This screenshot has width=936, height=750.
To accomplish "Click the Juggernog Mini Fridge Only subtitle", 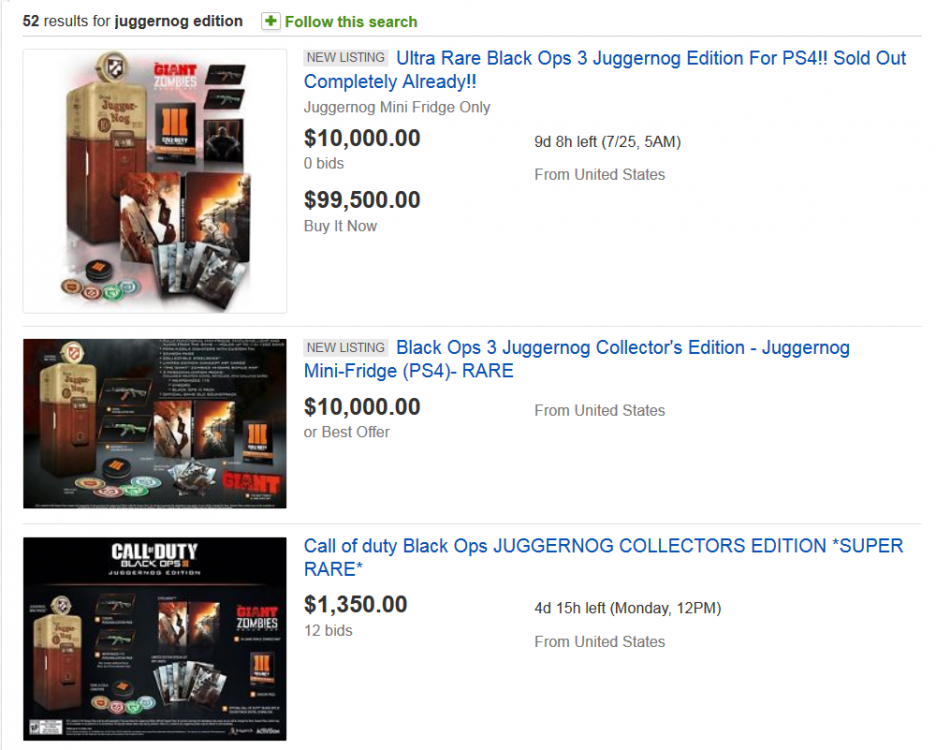I will pos(397,107).
